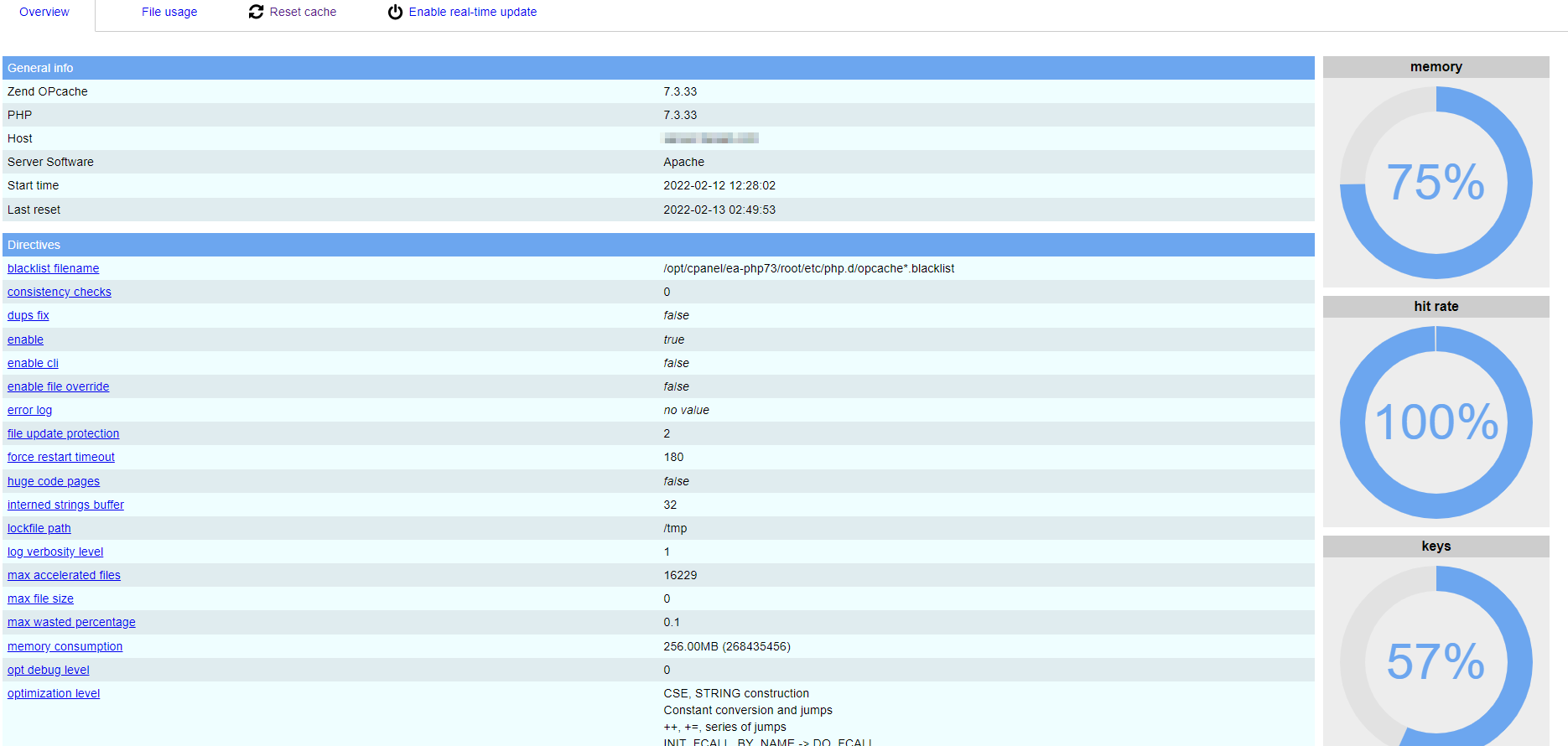Open the error log directive link

pyautogui.click(x=29, y=410)
